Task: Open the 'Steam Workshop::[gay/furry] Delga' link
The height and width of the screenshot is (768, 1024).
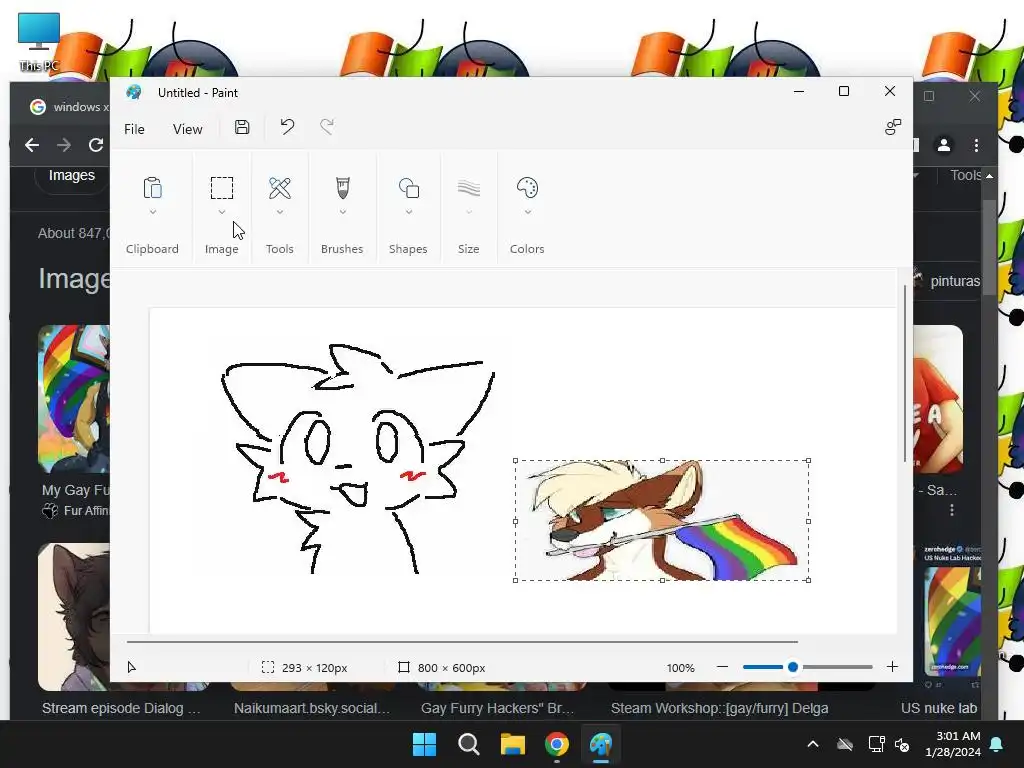Action: click(719, 708)
